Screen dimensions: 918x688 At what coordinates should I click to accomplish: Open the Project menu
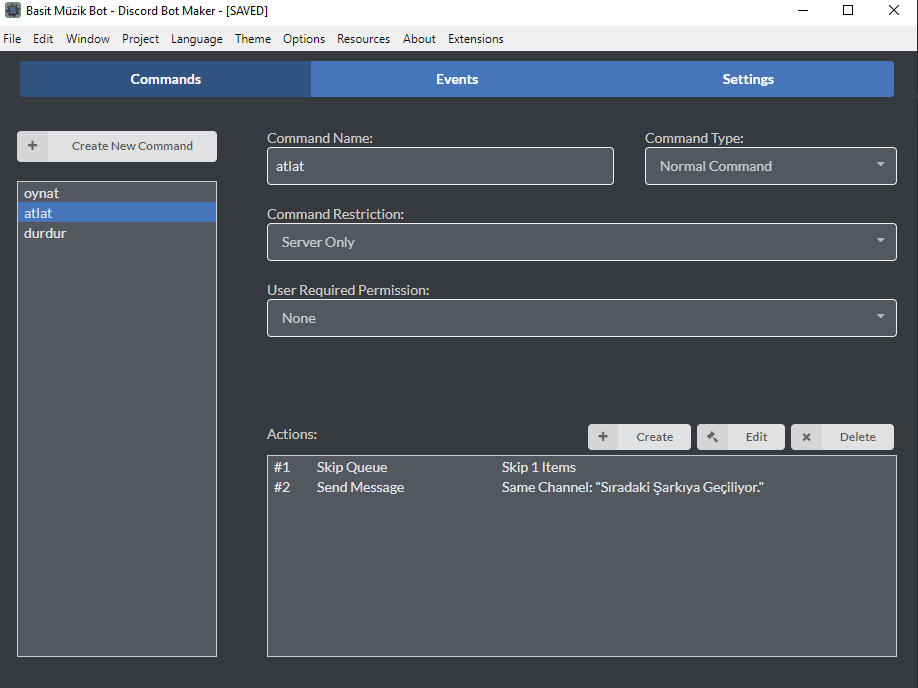coord(141,39)
